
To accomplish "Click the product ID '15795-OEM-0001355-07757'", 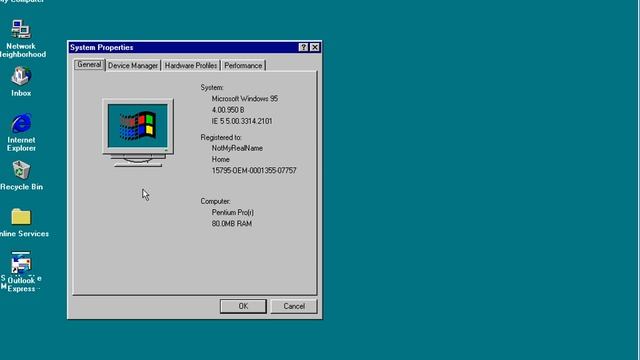I will click(x=254, y=171).
